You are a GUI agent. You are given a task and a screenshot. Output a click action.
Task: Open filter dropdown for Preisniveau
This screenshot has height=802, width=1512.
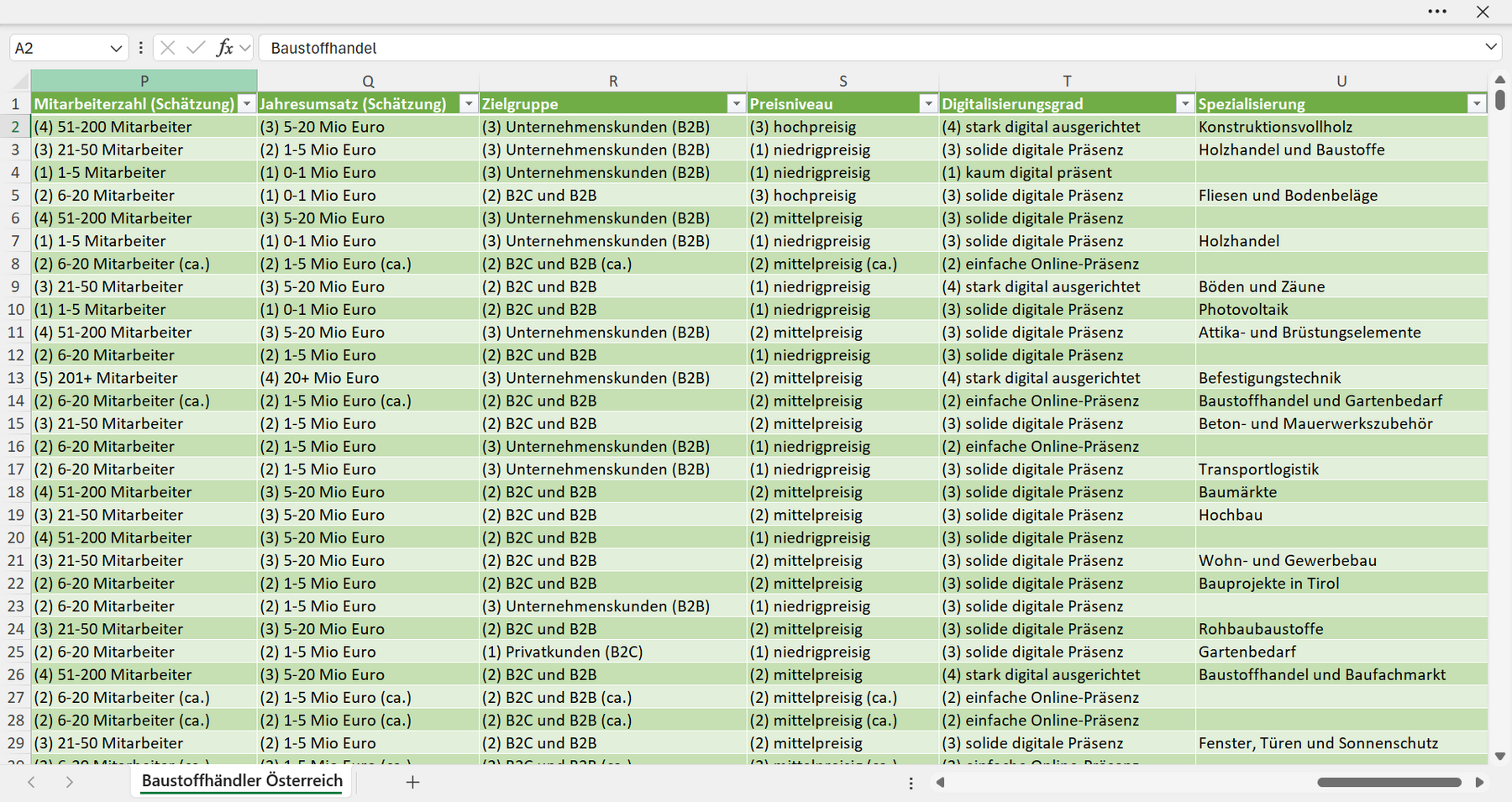click(x=928, y=104)
